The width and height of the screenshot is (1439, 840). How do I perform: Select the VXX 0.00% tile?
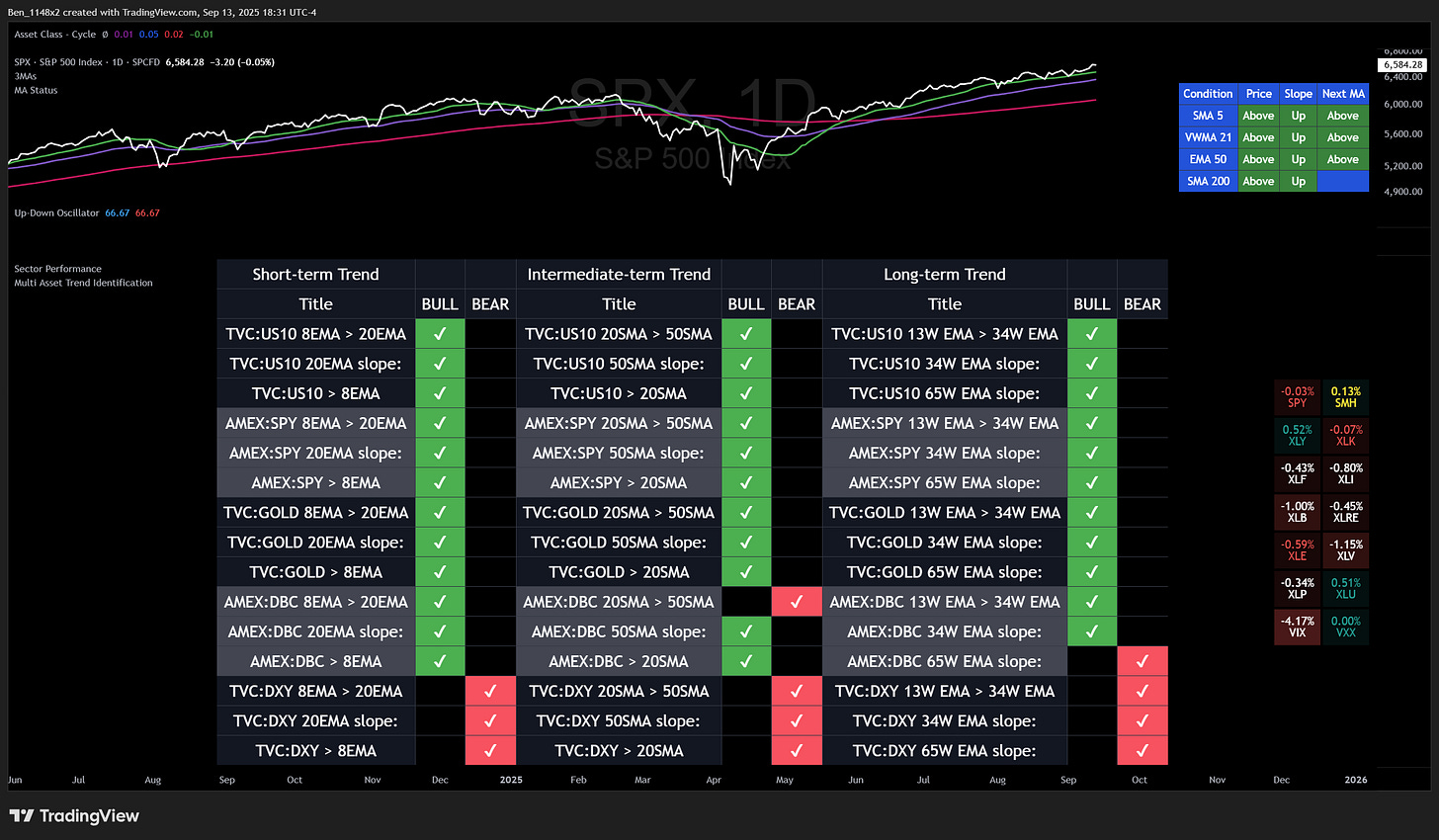[x=1345, y=628]
